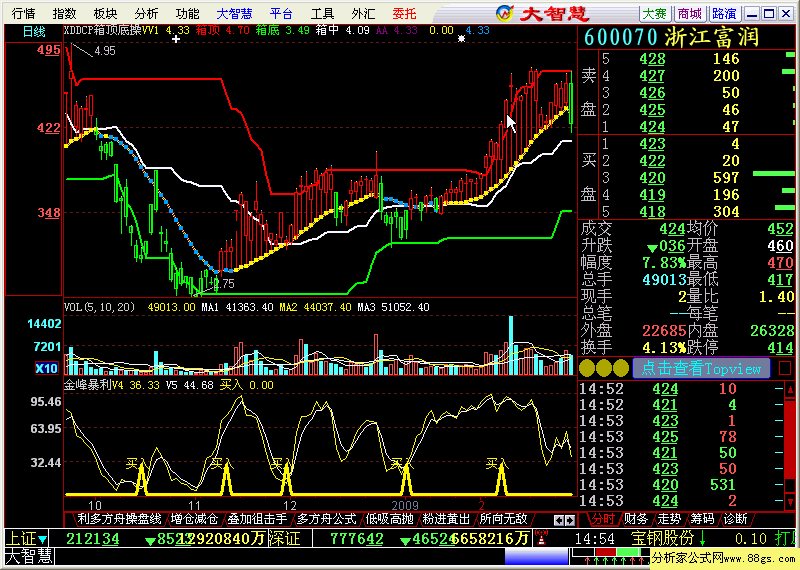
Task: Click the 金峰暴利V4 indicator label
Action: click(x=93, y=385)
